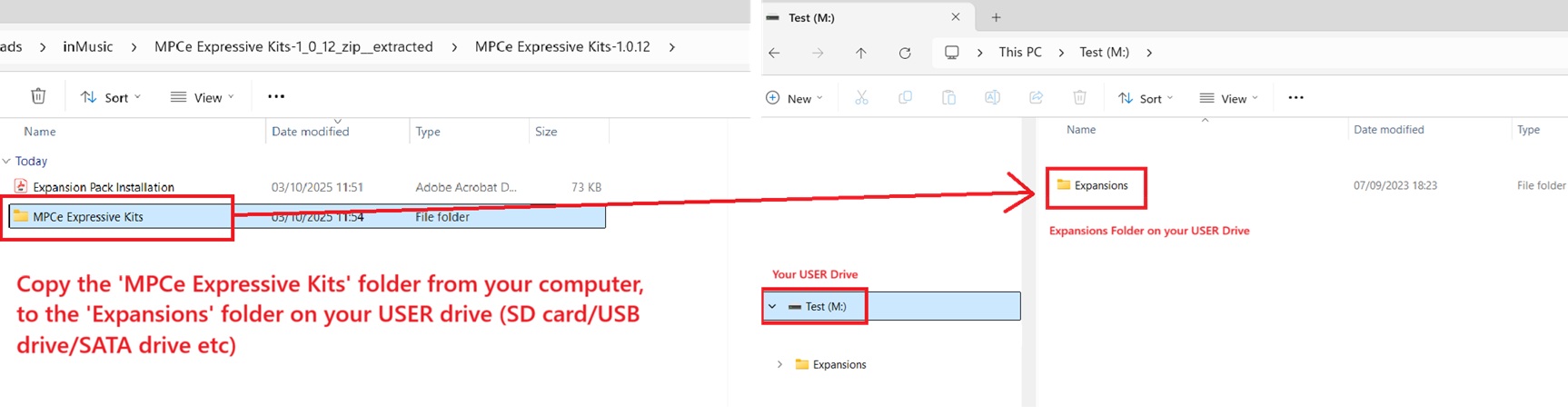Click Test (M:) in address bar
1568x415 pixels.
1104,52
